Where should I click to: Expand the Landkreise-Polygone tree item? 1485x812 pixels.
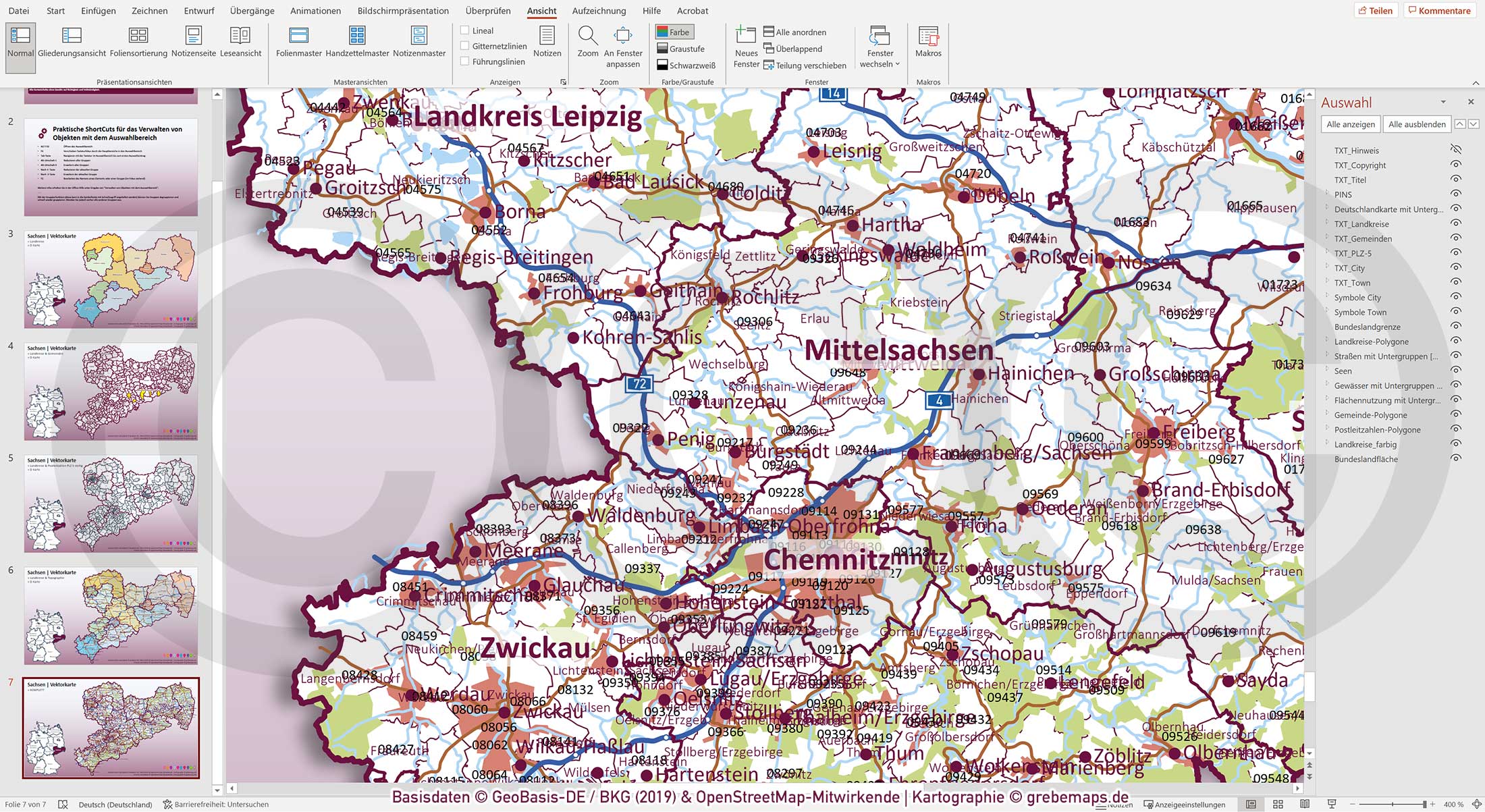1328,342
